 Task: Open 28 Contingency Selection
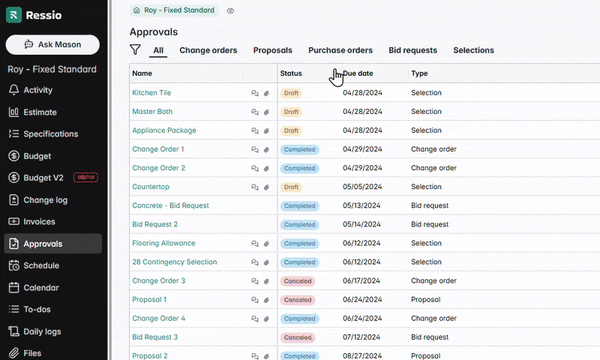click(174, 262)
